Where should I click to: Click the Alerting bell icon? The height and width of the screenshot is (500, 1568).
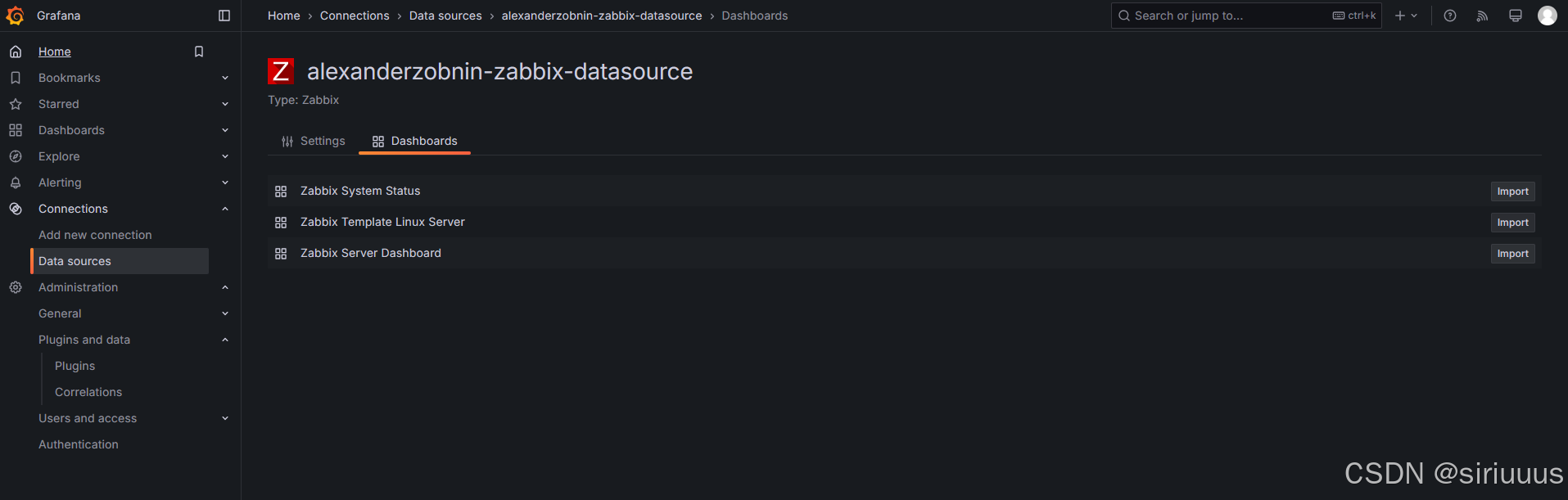point(16,182)
